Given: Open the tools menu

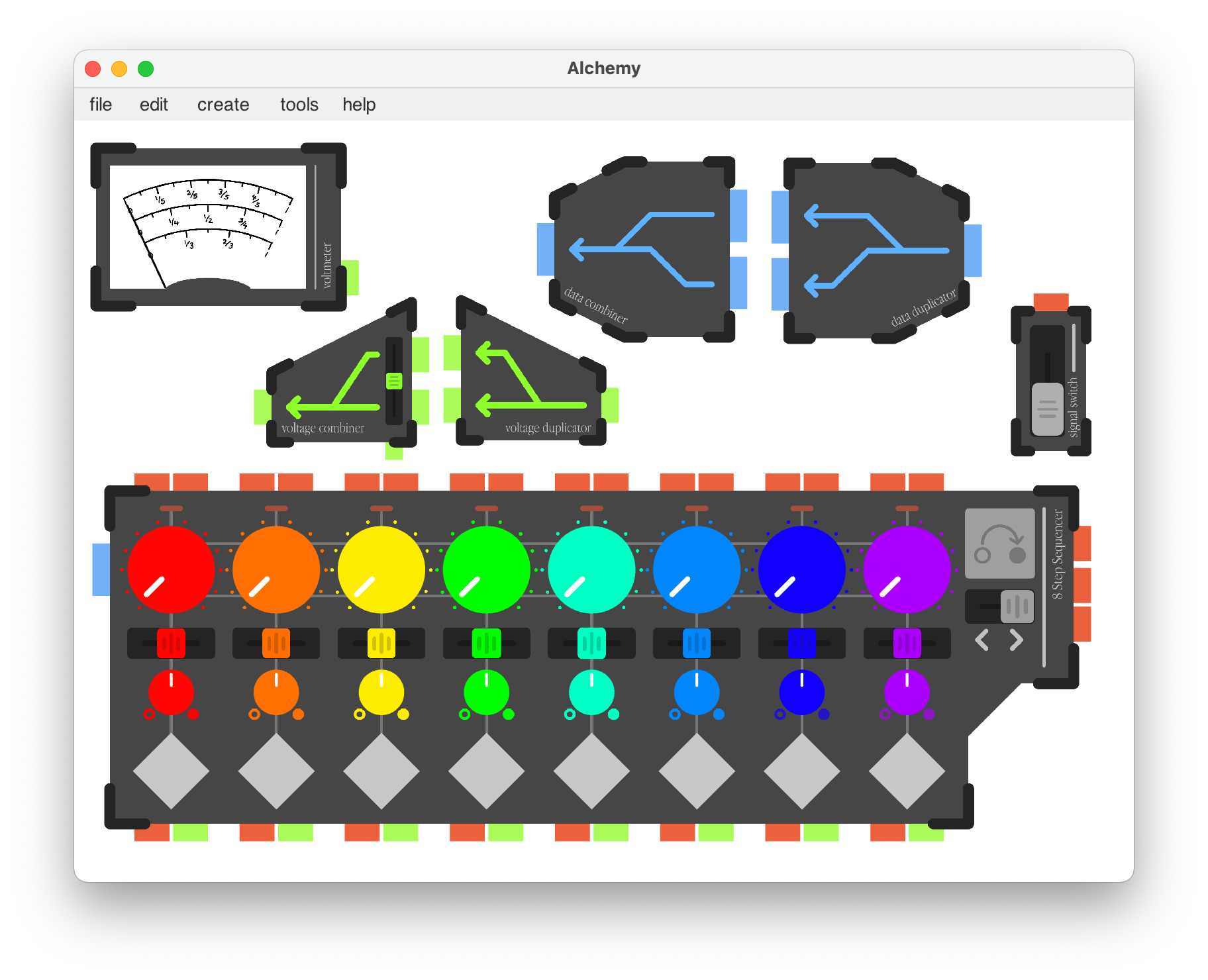Looking at the screenshot, I should (x=299, y=105).
